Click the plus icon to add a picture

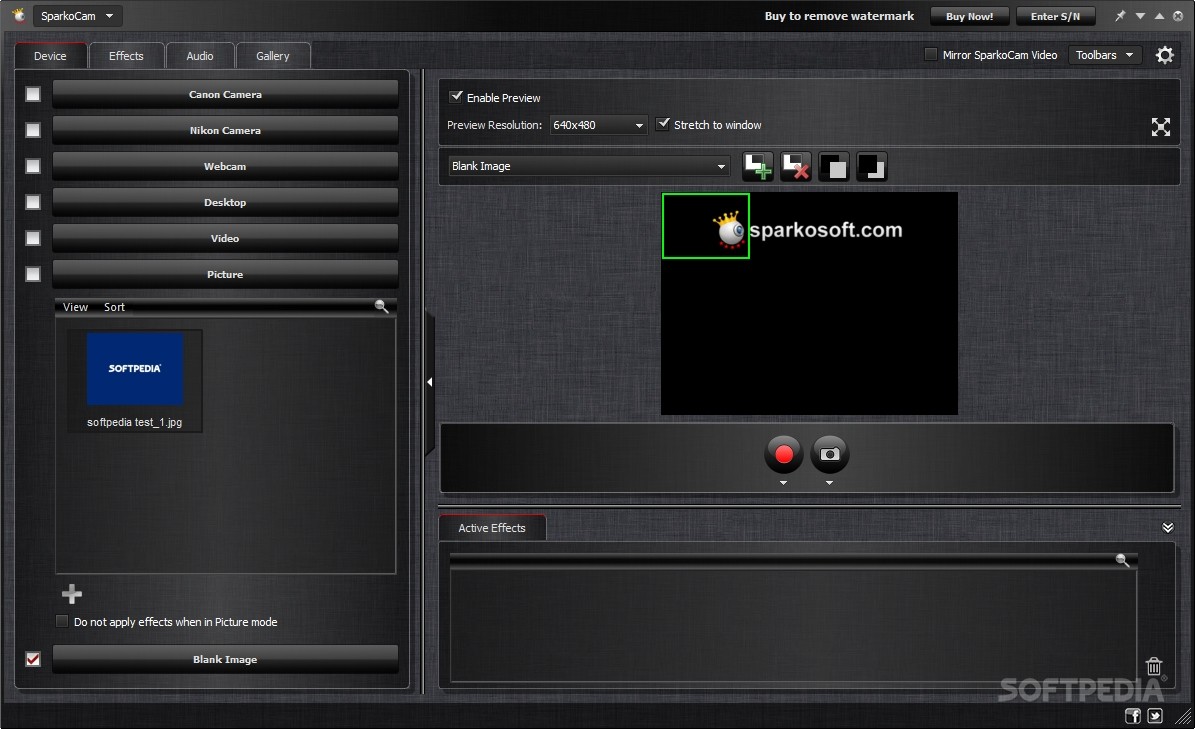click(72, 593)
